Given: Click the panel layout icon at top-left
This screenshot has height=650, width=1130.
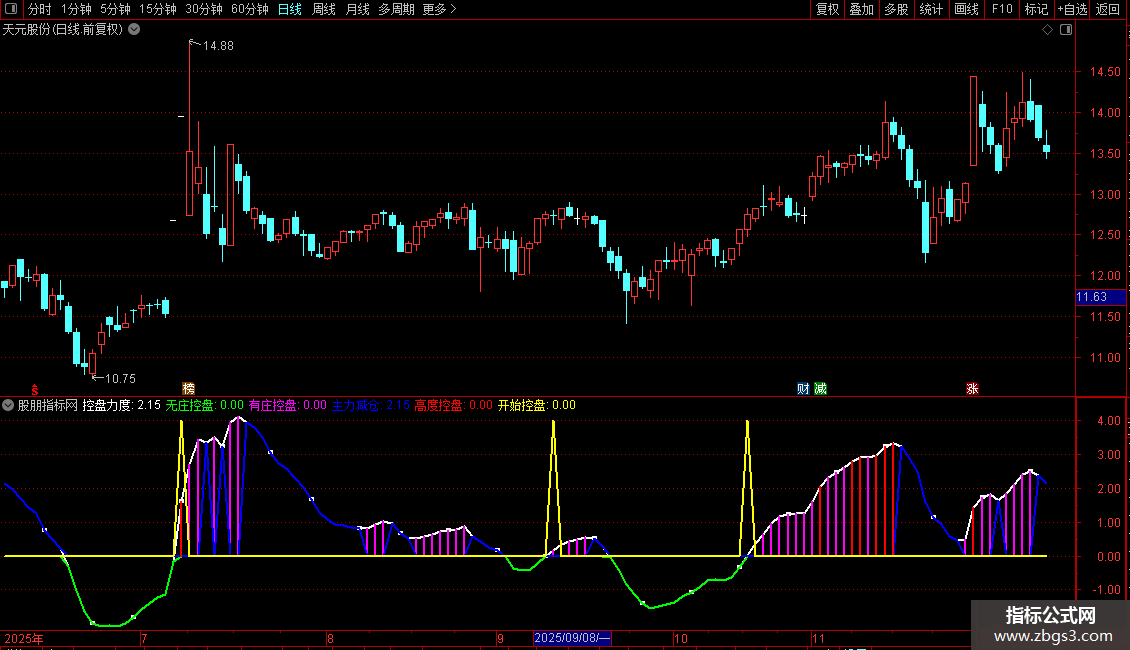Looking at the screenshot, I should (x=11, y=9).
